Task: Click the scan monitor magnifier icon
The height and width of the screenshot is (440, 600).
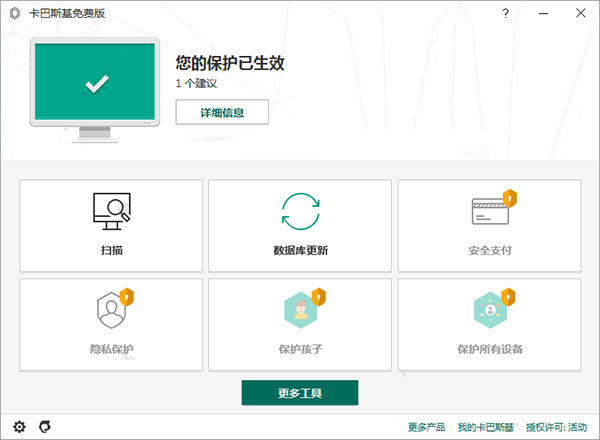Action: pos(111,211)
